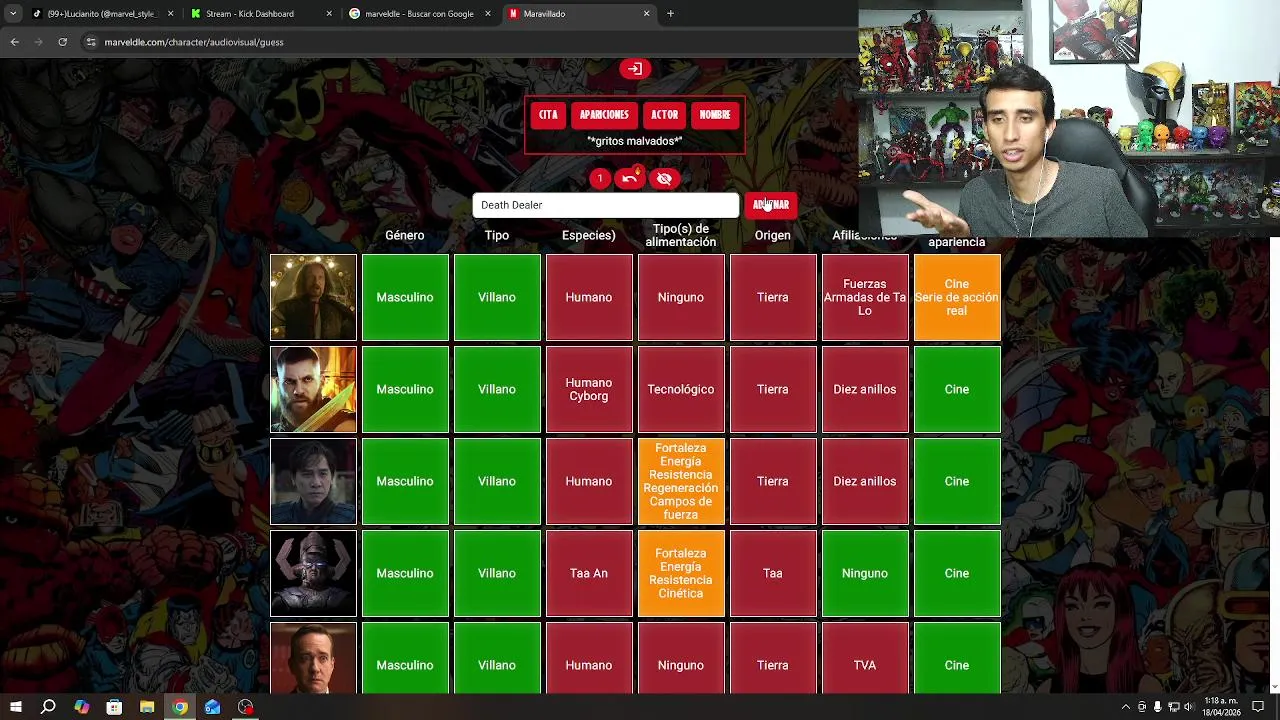Screen dimensions: 1280x720
Task: Click the green Ninguno affiliation cell
Action: pyautogui.click(x=865, y=573)
